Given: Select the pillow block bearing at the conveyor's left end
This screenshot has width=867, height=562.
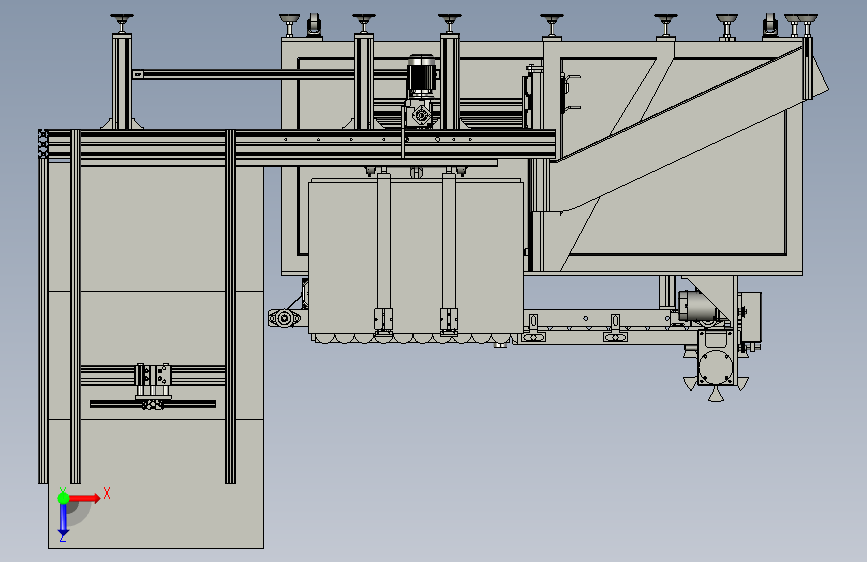Looking at the screenshot, I should point(284,319).
